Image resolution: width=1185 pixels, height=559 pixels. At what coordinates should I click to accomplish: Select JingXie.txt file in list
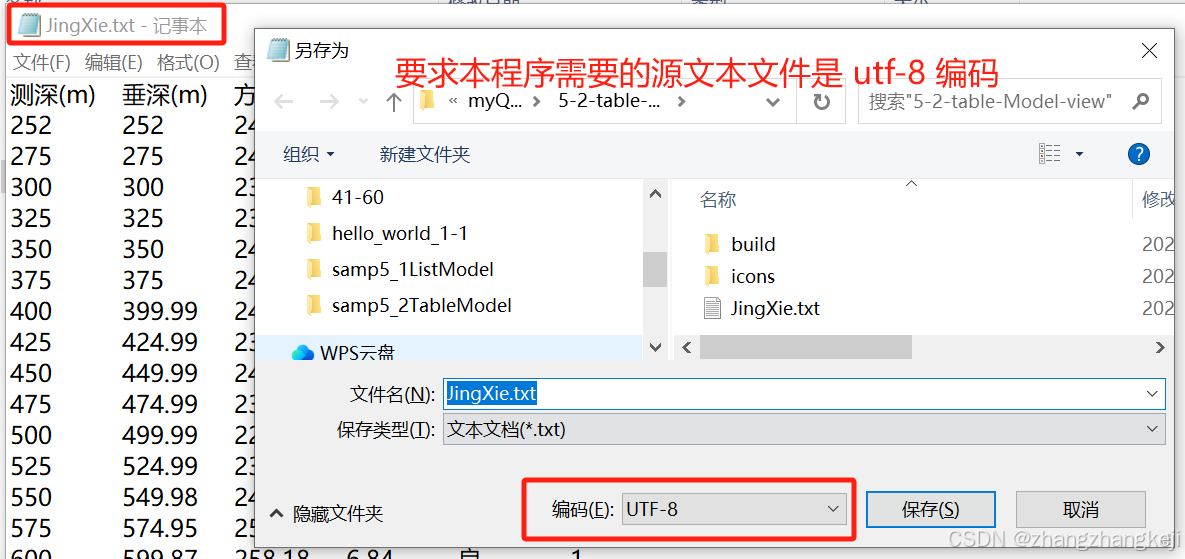click(775, 308)
